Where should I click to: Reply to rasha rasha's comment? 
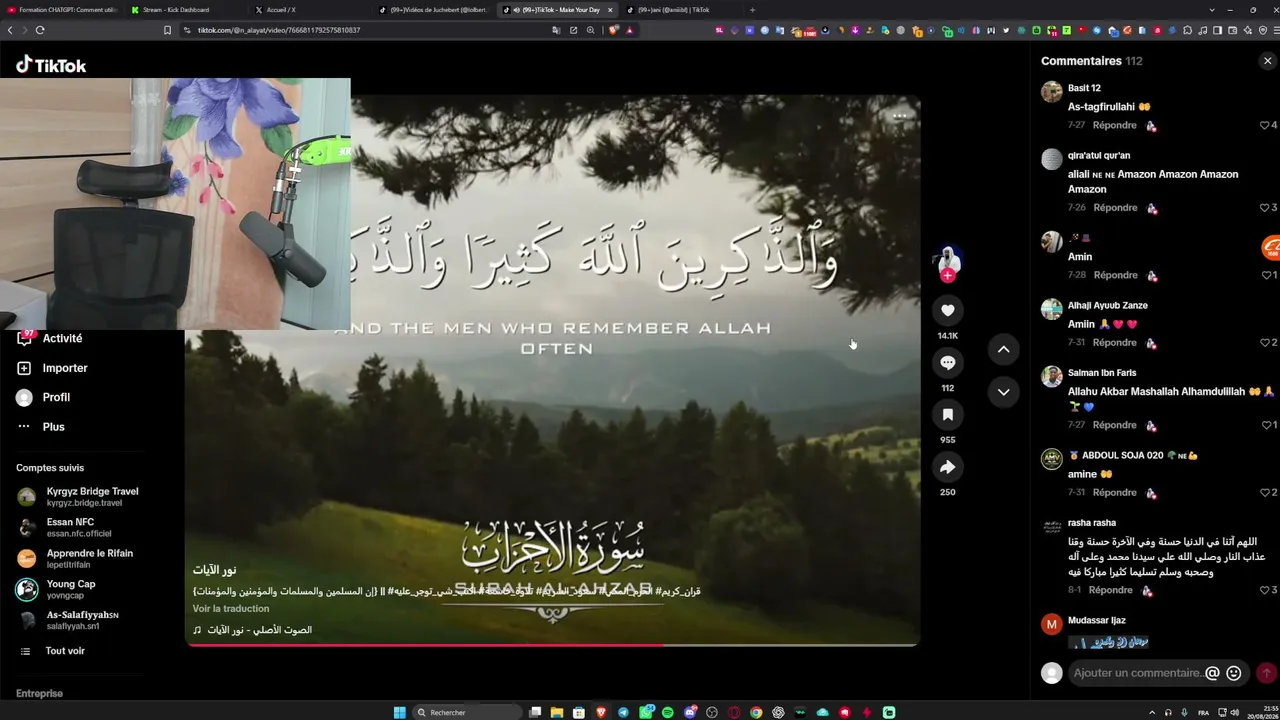pyautogui.click(x=1111, y=590)
